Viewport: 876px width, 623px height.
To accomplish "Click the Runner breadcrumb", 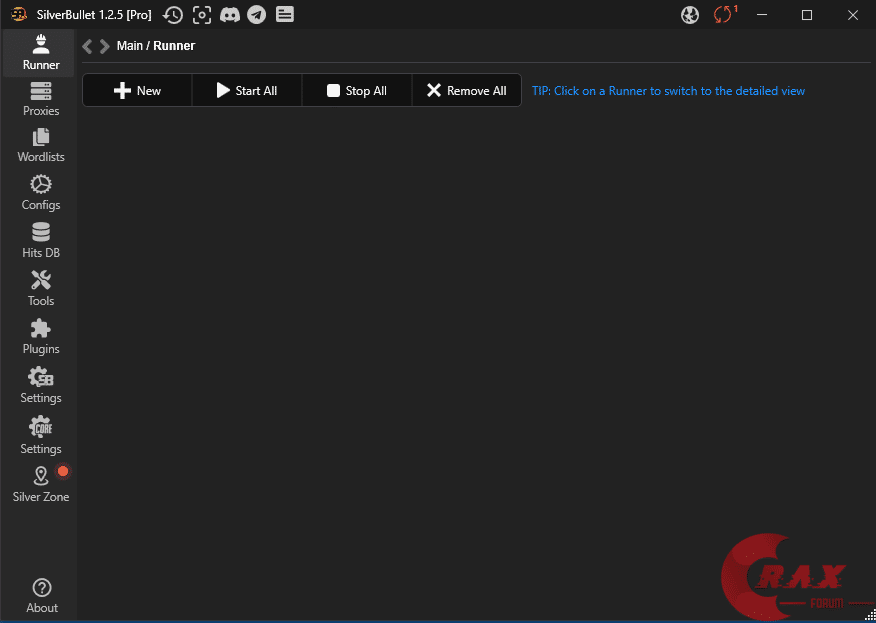I will coord(174,46).
